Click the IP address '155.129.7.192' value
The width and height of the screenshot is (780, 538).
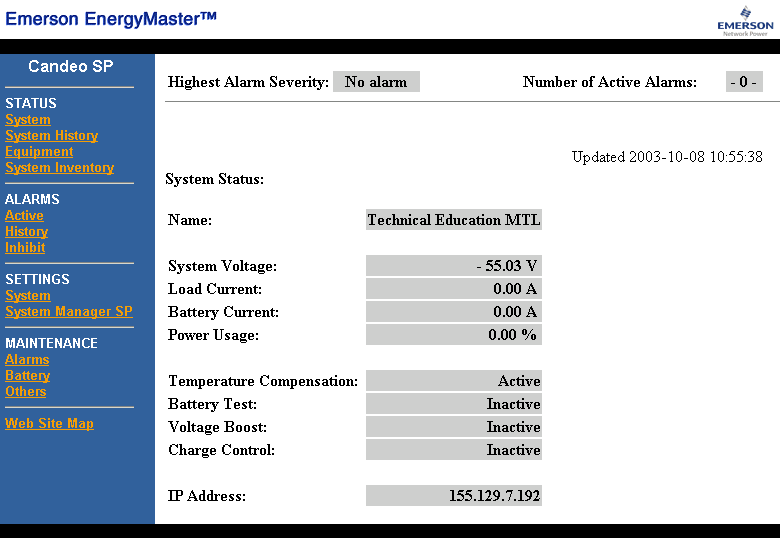coord(454,496)
